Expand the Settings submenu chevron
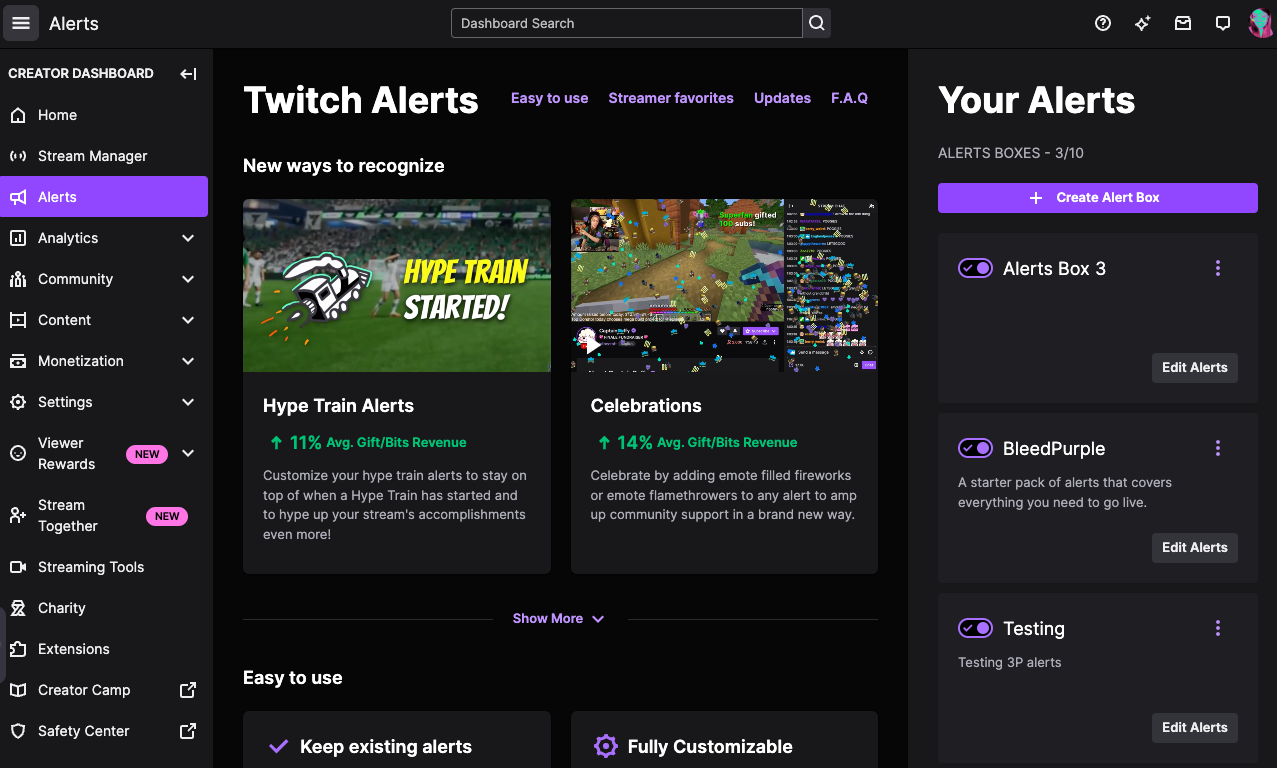Screen dimensions: 1277x768 point(188,402)
